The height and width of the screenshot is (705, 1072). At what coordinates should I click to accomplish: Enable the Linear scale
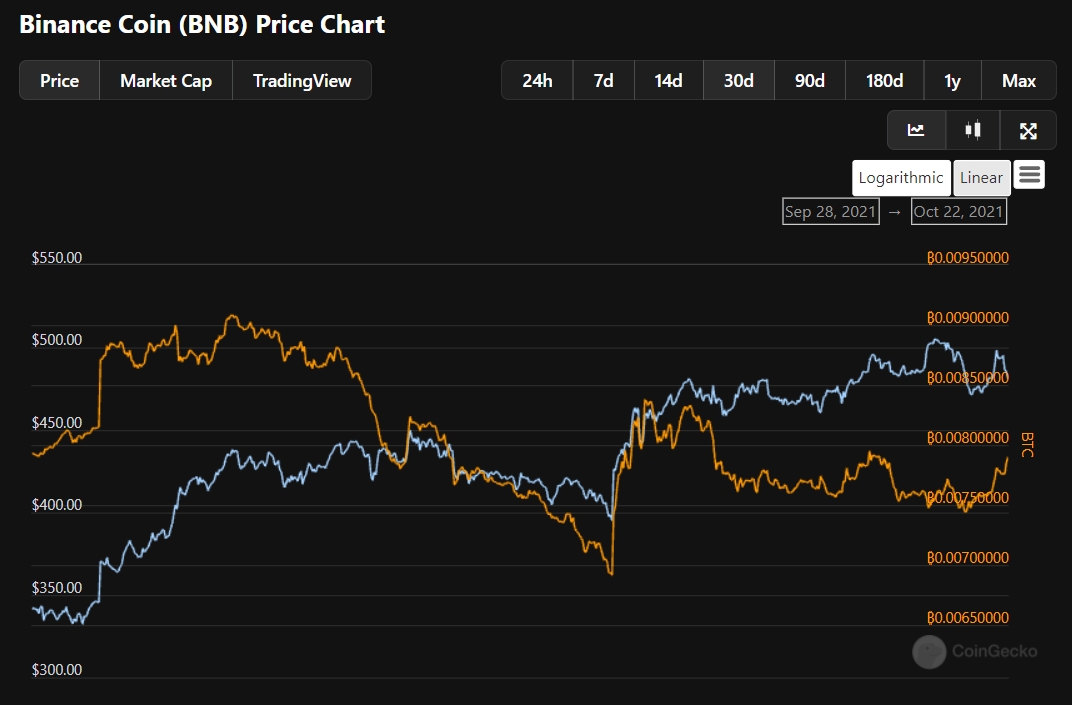click(x=982, y=178)
